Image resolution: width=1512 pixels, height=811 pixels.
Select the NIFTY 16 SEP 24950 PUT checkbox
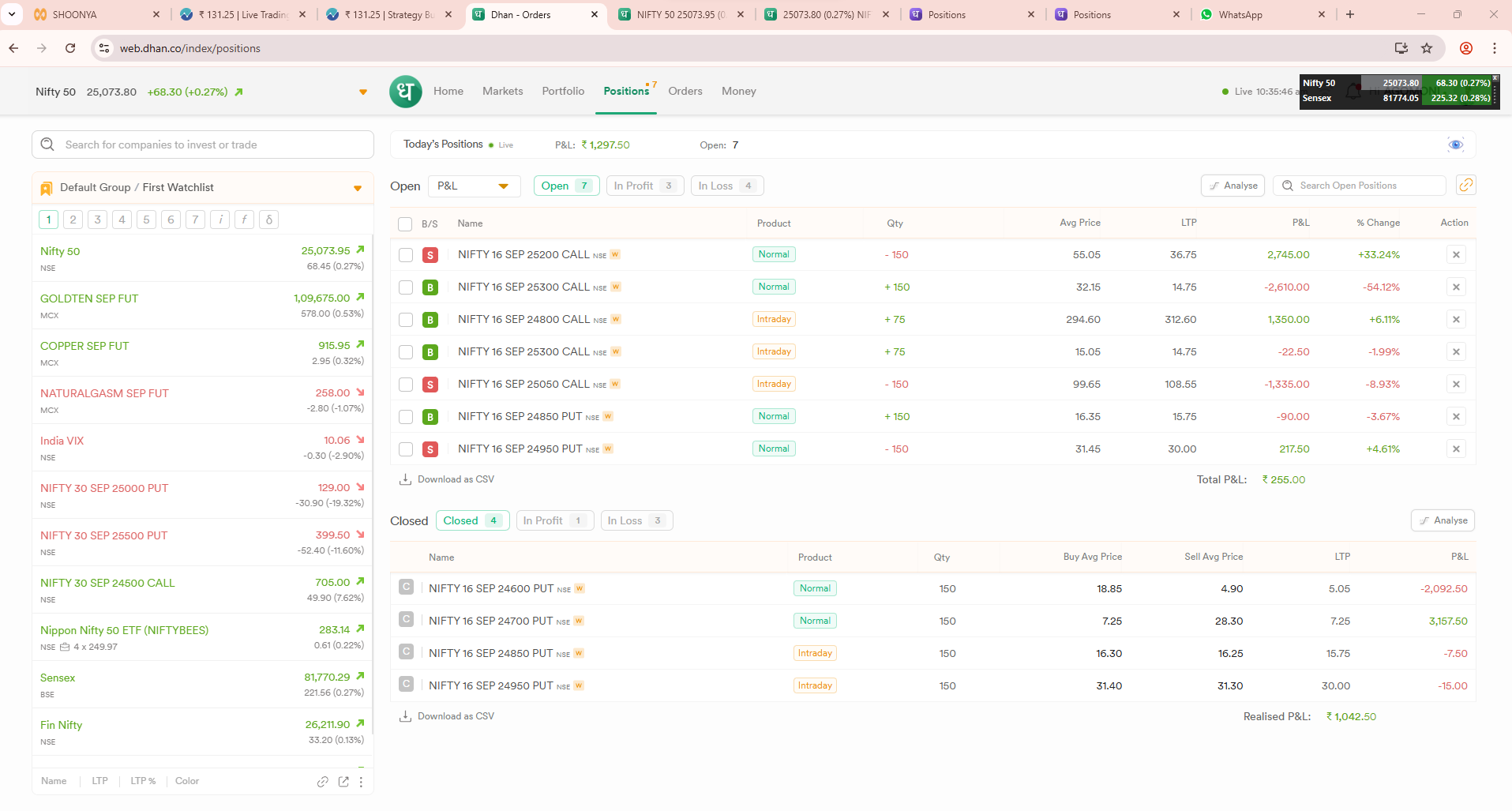(x=406, y=449)
